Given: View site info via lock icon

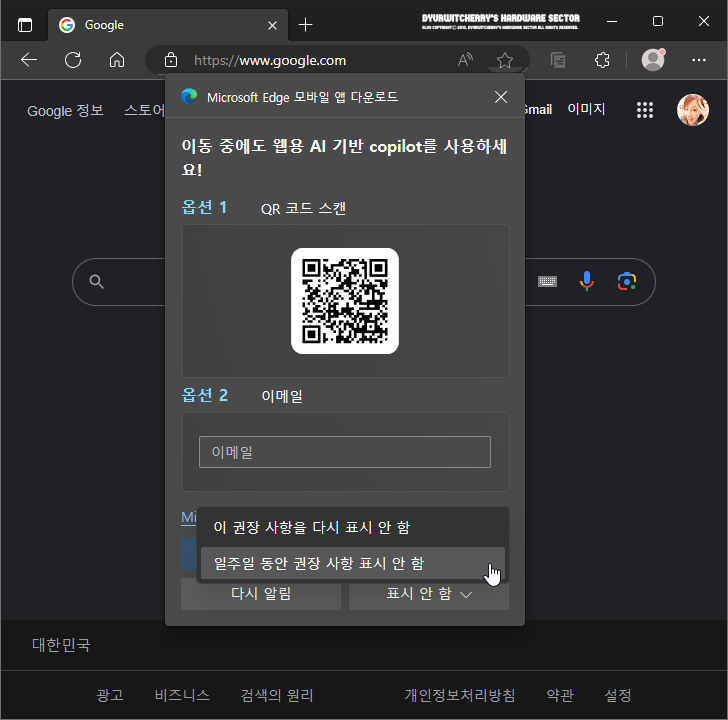Looking at the screenshot, I should 171,60.
